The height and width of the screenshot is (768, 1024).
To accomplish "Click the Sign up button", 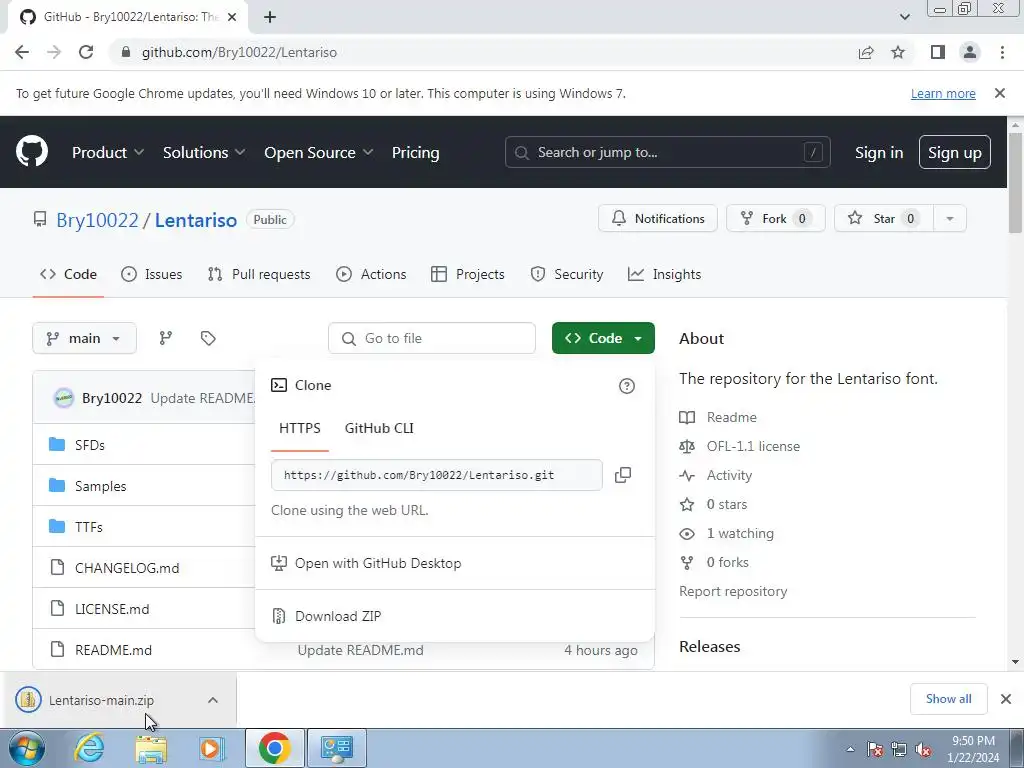I will click(955, 152).
